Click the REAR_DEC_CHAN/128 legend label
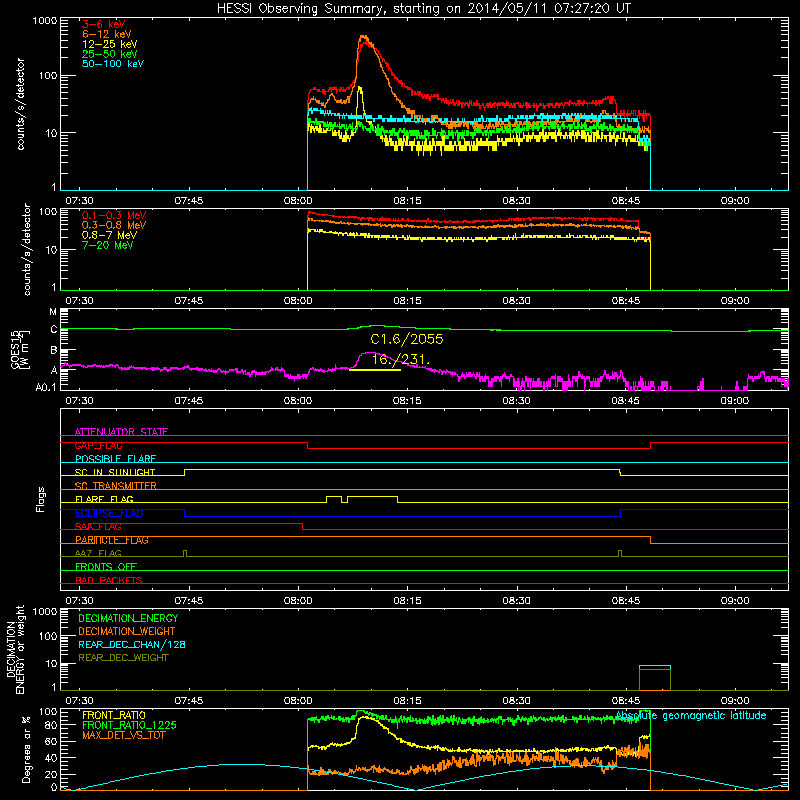800x800 pixels. 132,644
